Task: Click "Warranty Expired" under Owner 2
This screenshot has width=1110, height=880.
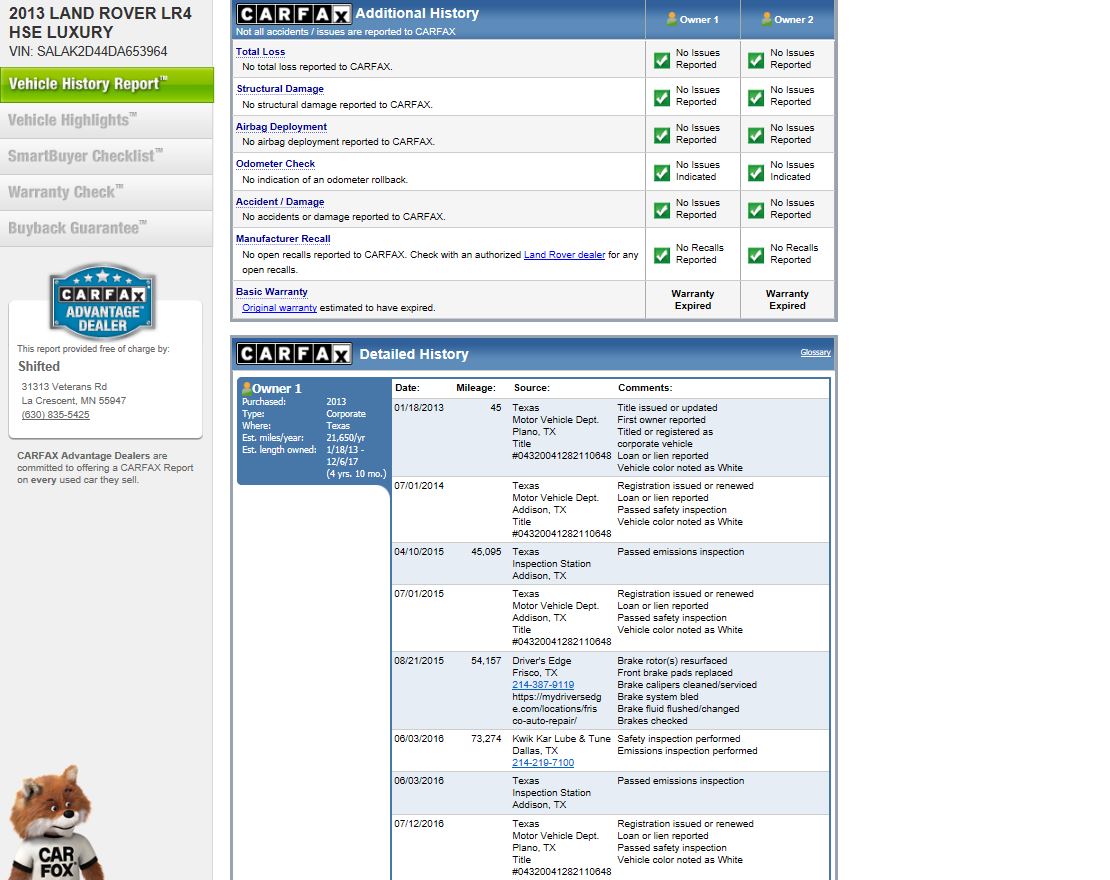Action: (x=787, y=300)
